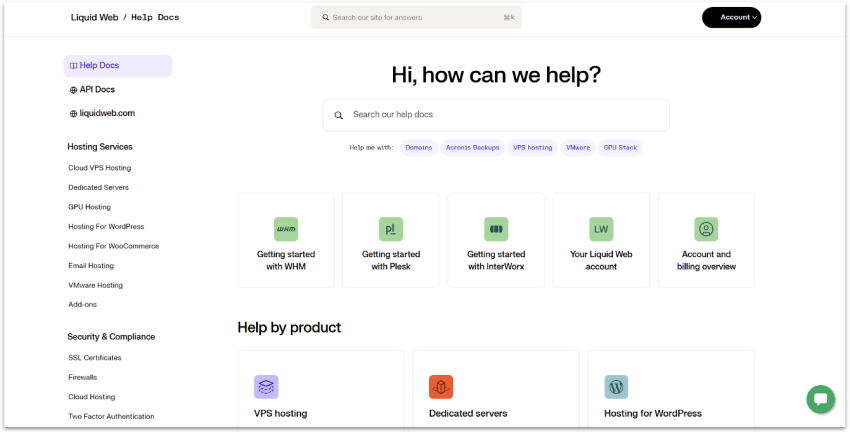Image resolution: width=850 pixels, height=432 pixels.
Task: Open Email Hosting sidebar link
Action: click(91, 266)
